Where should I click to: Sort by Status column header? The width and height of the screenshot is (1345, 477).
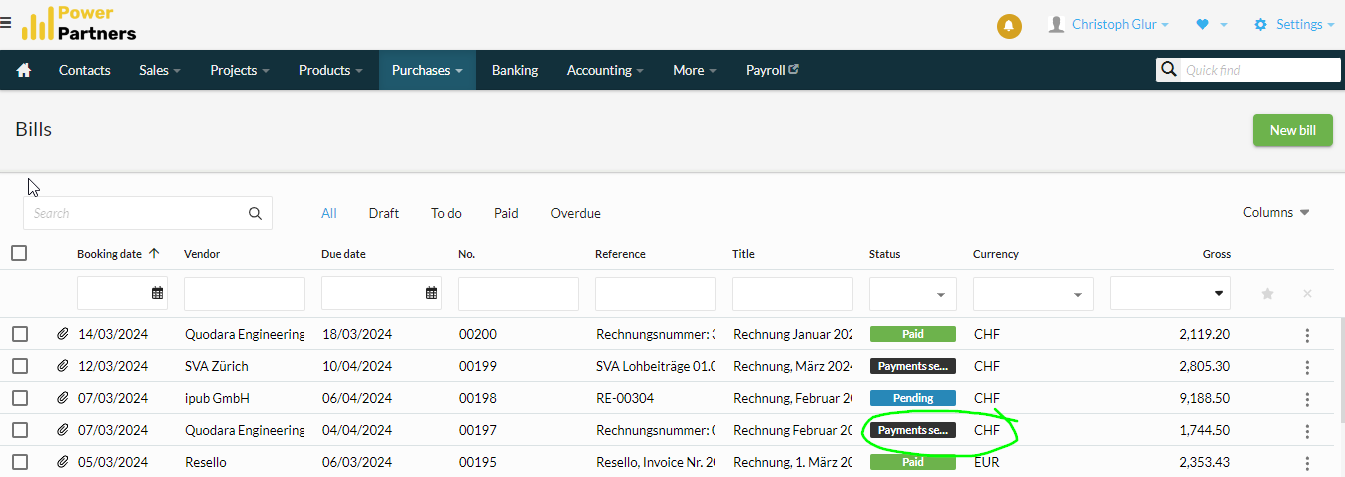(x=885, y=254)
